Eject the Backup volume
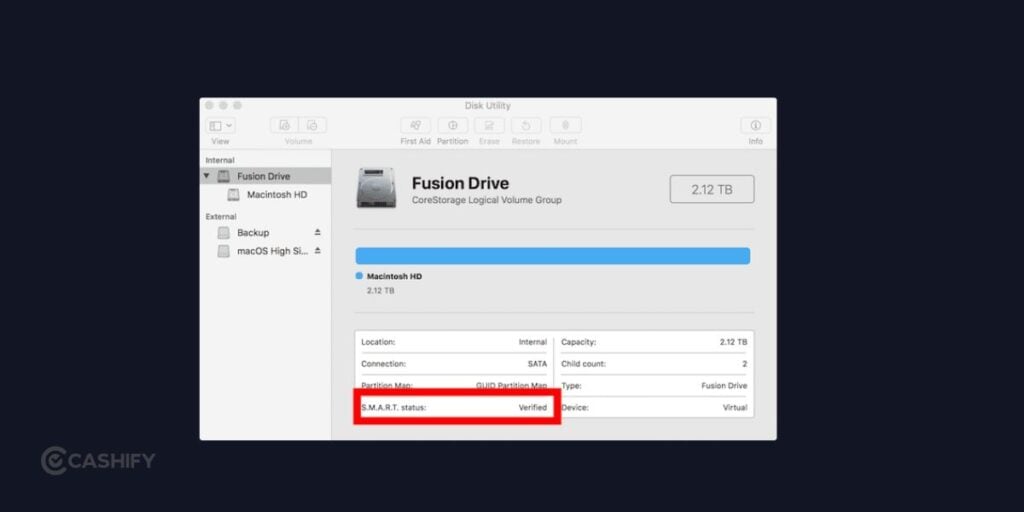This screenshot has height=512, width=1024. pos(317,232)
